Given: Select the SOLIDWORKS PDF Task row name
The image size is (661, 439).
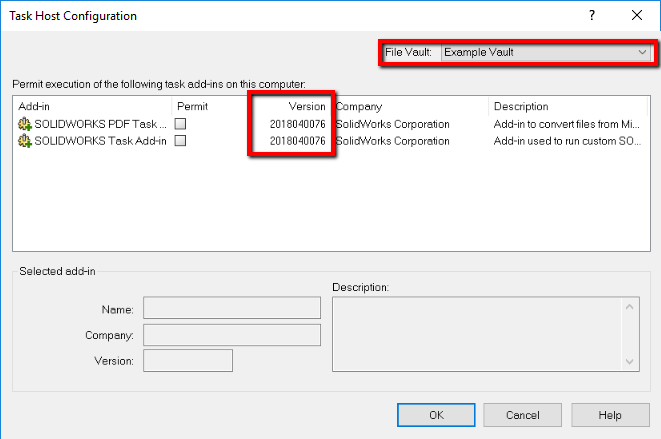Looking at the screenshot, I should tap(100, 124).
